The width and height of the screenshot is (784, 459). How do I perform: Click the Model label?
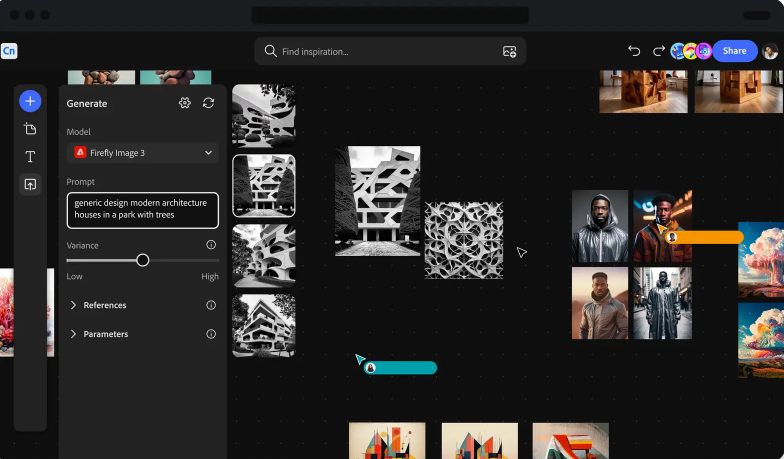[x=78, y=132]
